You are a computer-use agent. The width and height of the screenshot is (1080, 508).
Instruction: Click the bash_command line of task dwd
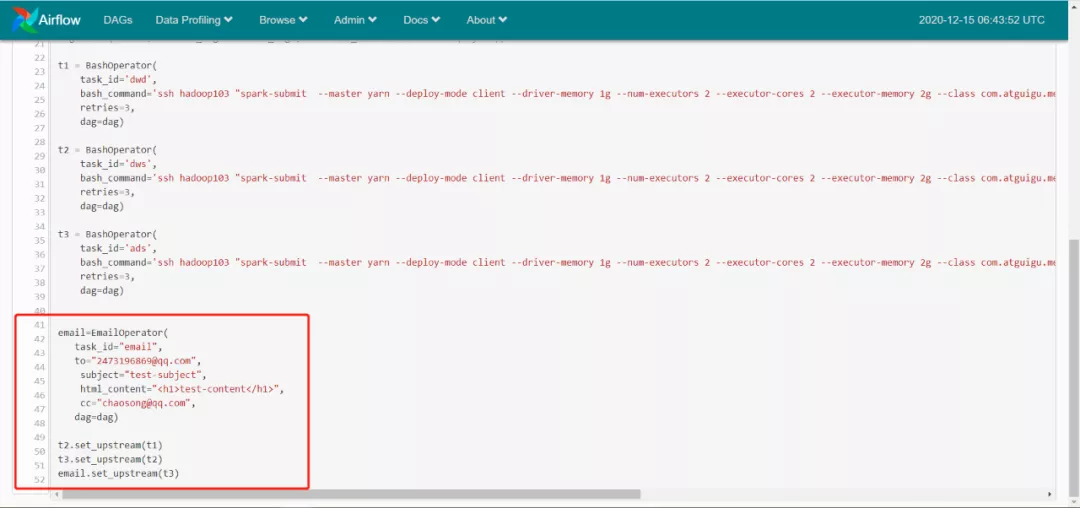coord(568,94)
